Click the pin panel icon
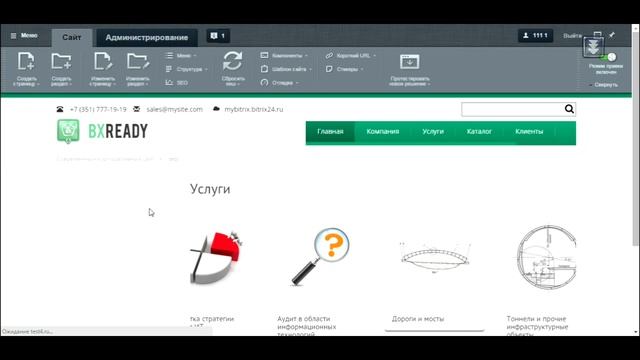 point(612,35)
